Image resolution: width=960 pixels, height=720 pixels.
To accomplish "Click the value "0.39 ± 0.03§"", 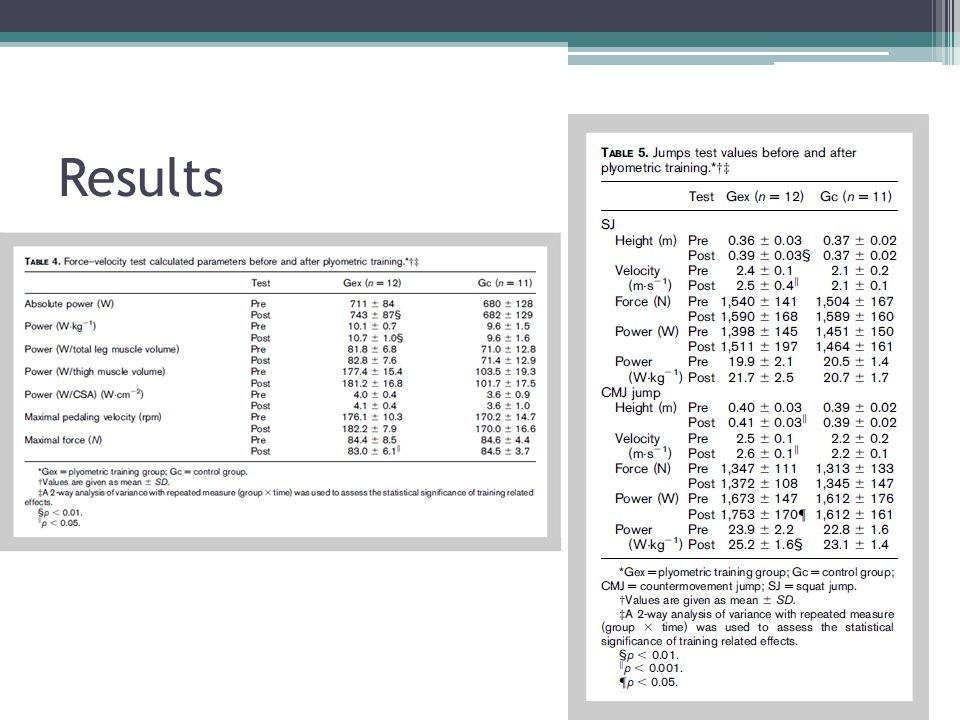I will pyautogui.click(x=769, y=255).
